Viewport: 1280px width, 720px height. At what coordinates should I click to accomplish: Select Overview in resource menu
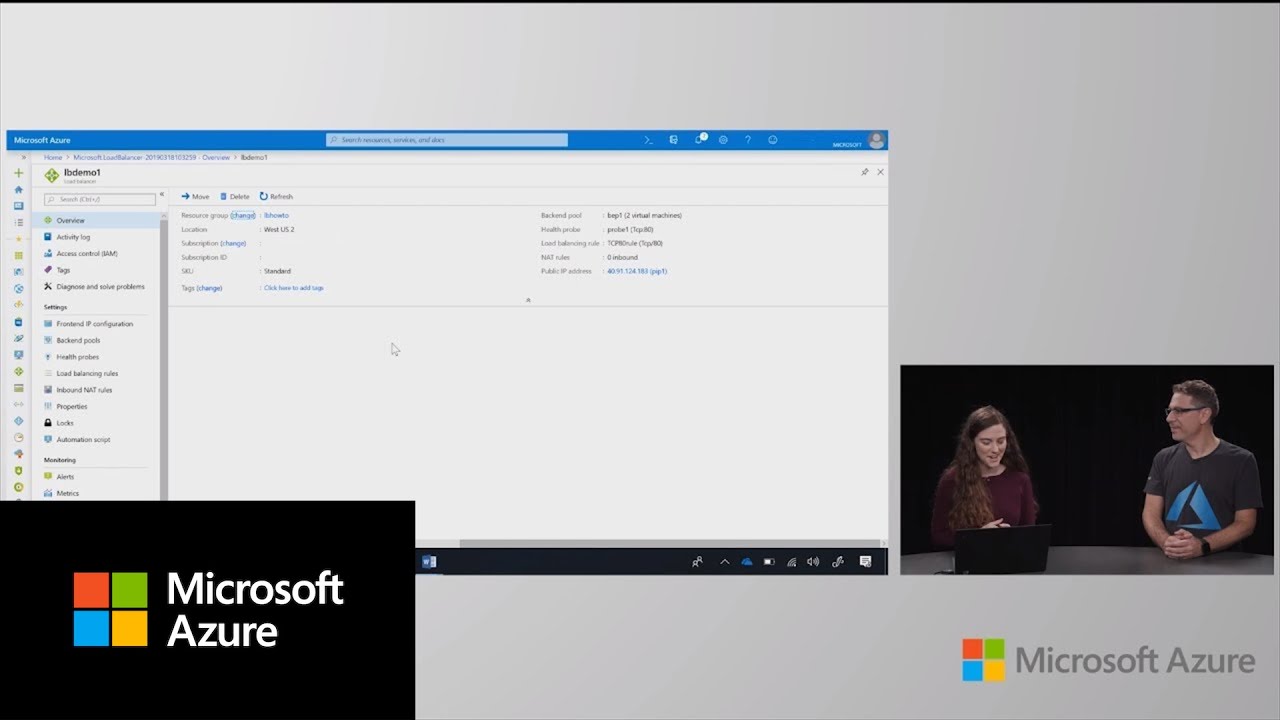point(96,220)
